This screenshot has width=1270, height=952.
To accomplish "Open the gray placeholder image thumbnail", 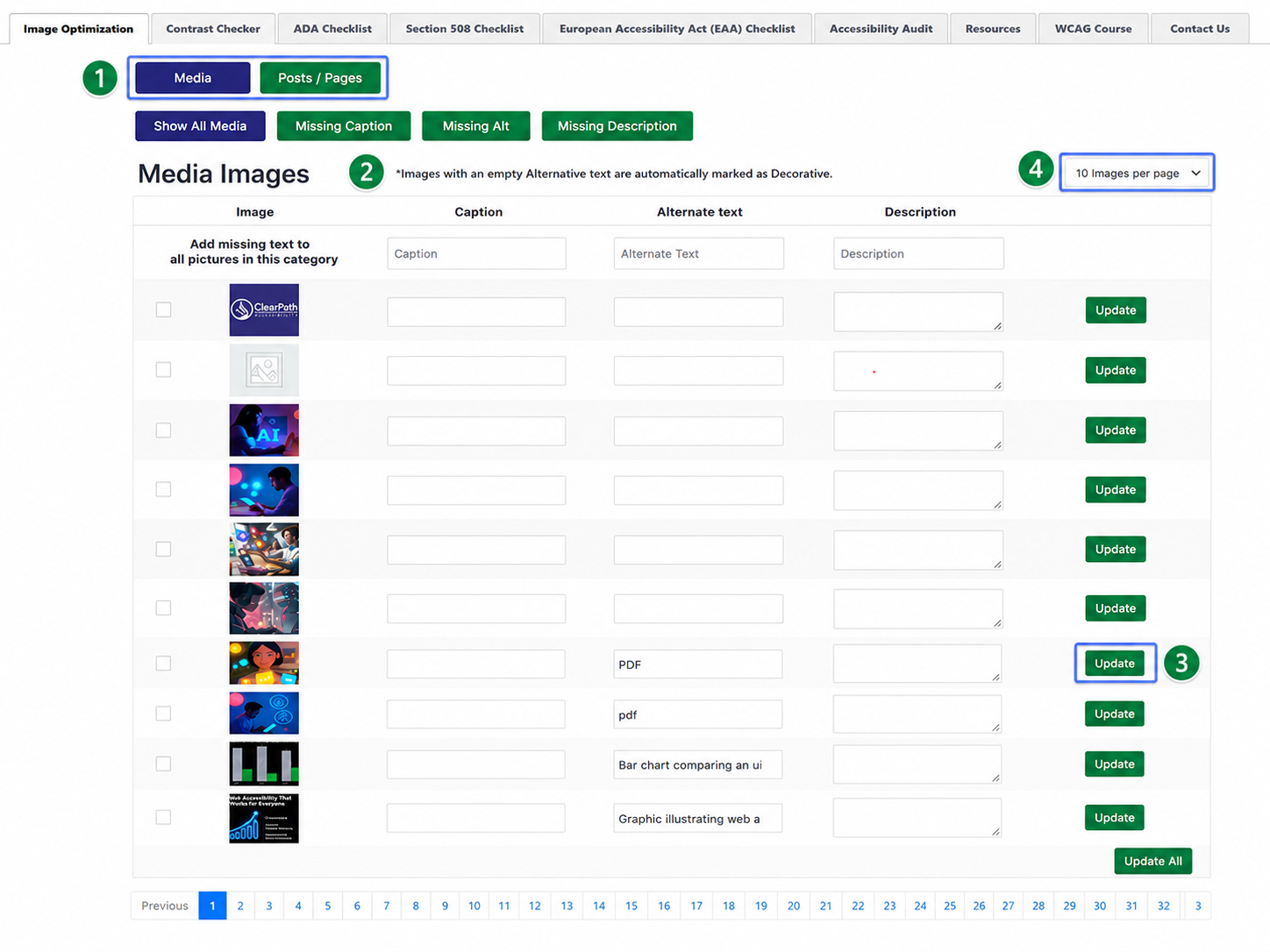I will (x=264, y=370).
